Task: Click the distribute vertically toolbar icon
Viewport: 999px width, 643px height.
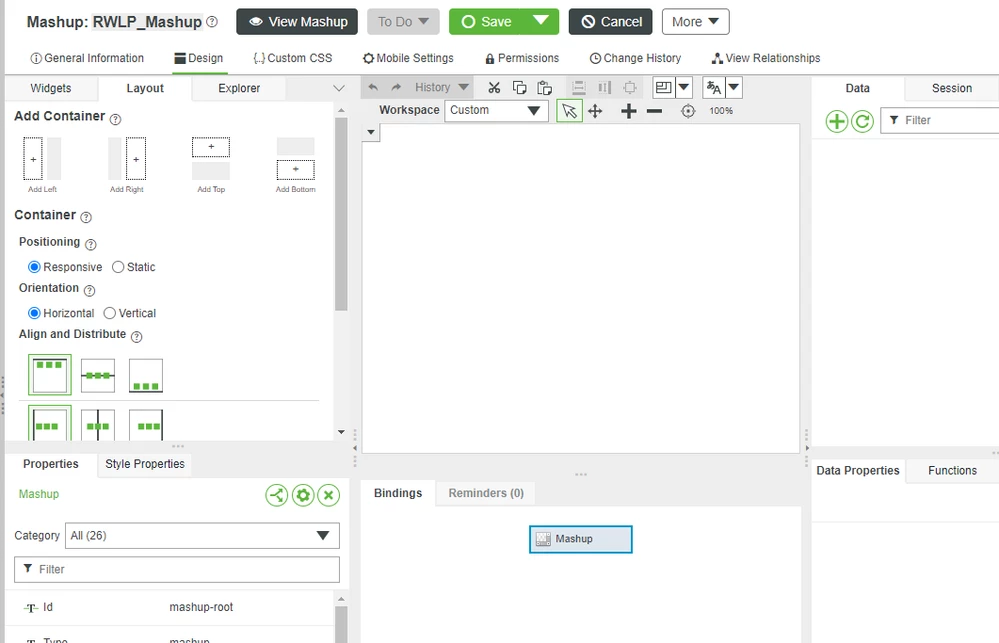Action: coord(579,87)
